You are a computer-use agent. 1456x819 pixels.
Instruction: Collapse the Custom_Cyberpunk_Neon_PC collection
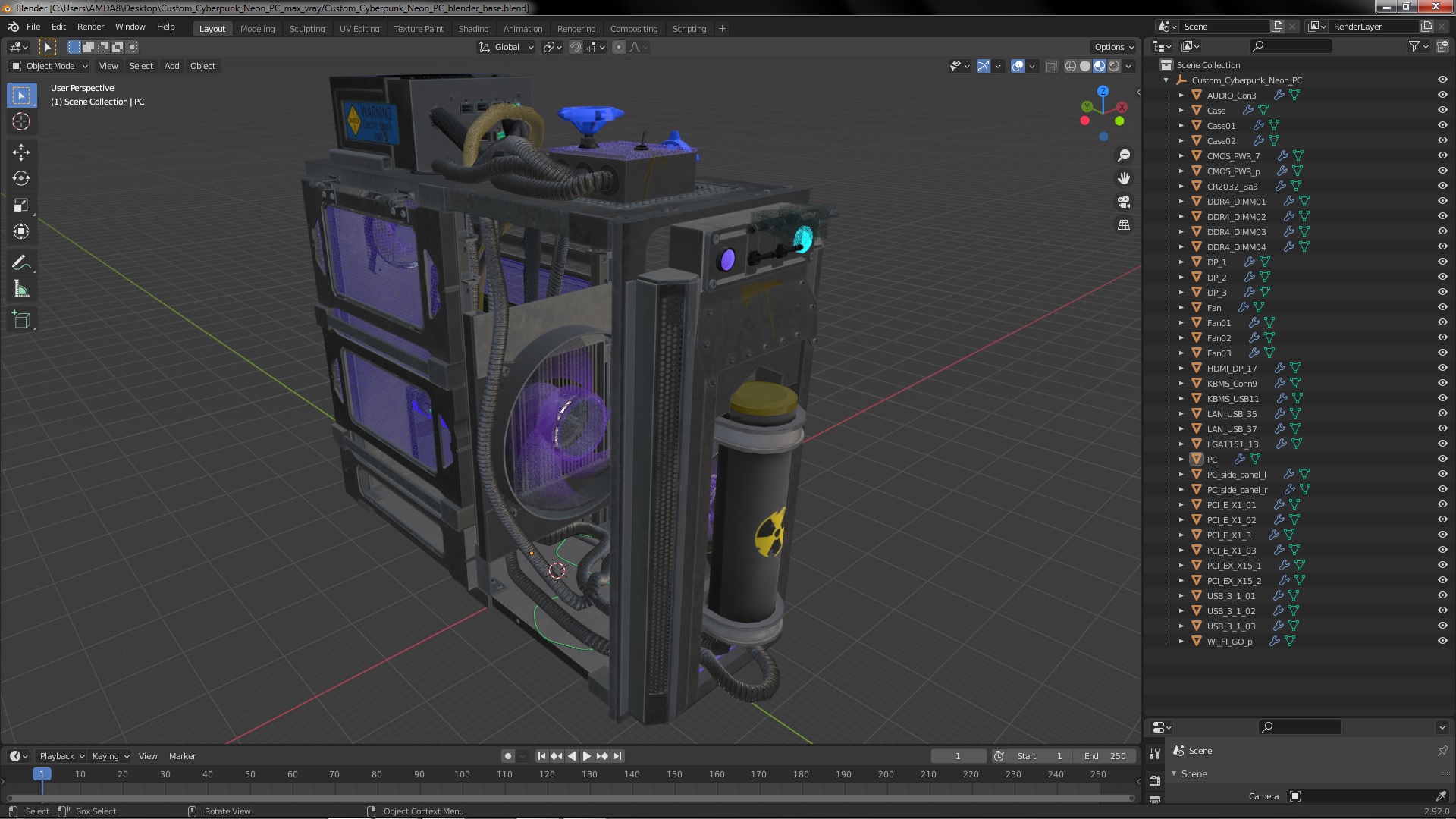coord(1166,80)
